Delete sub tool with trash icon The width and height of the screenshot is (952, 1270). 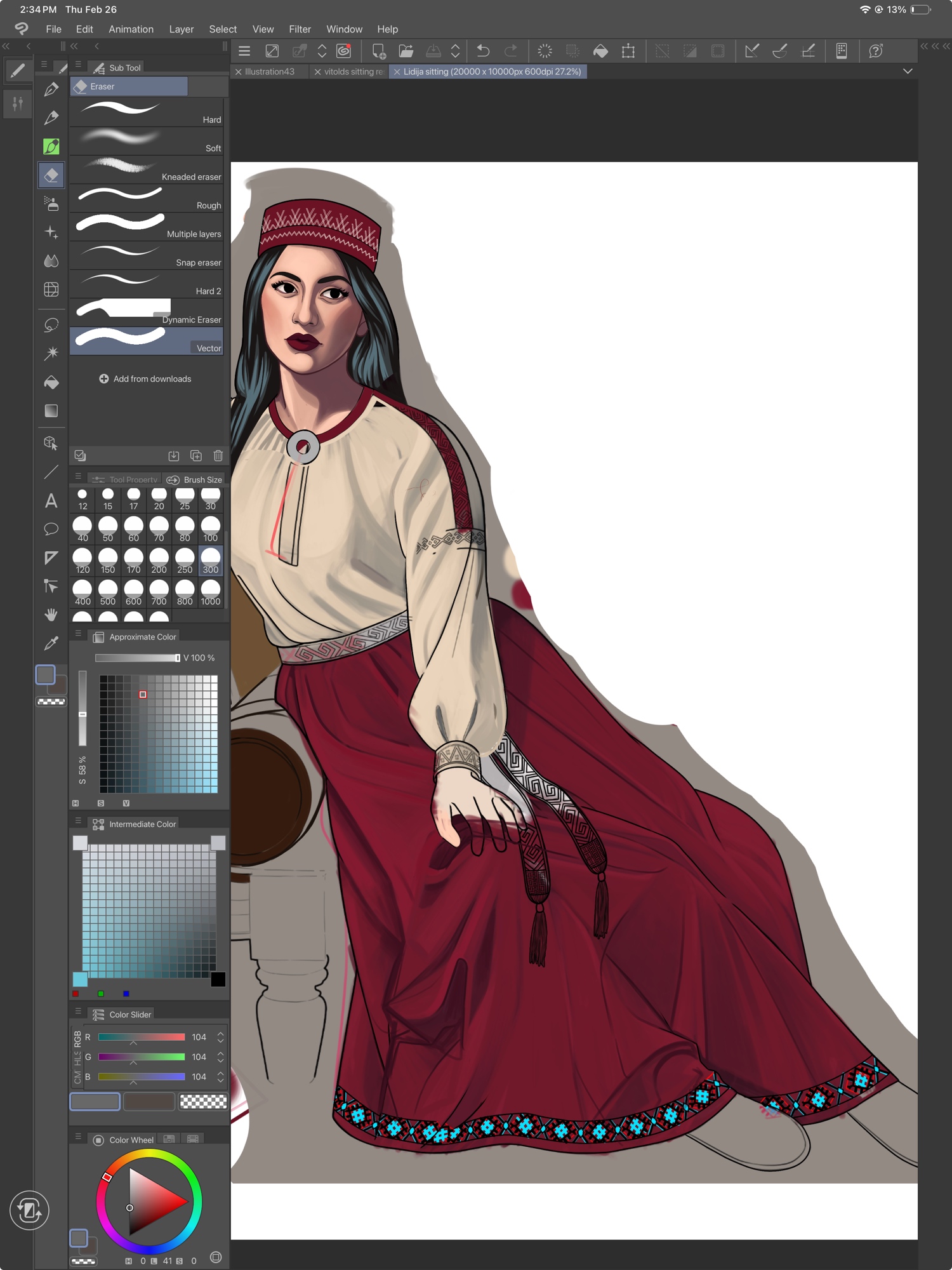point(218,455)
